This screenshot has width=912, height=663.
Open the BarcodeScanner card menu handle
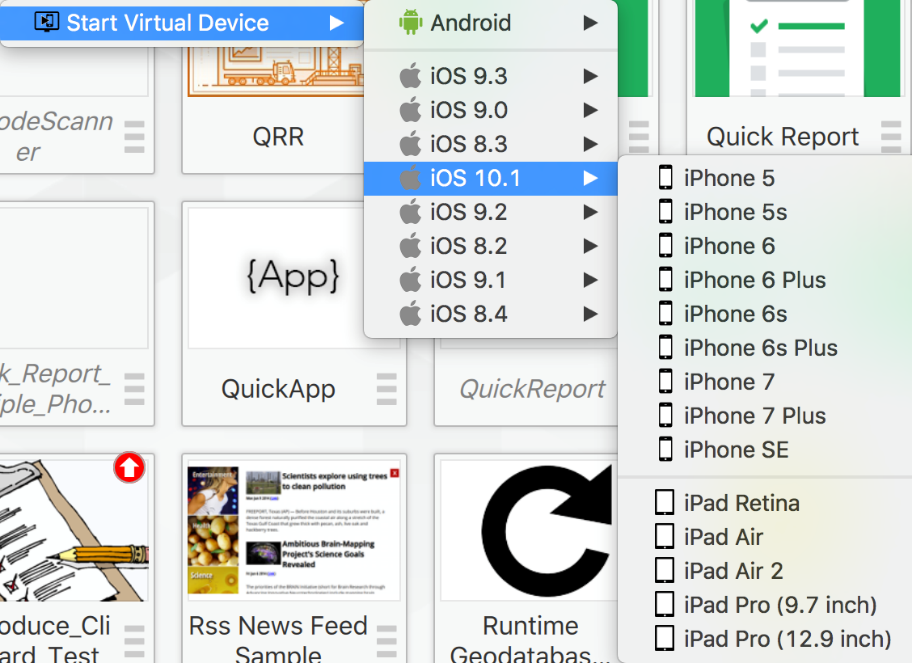tap(134, 137)
